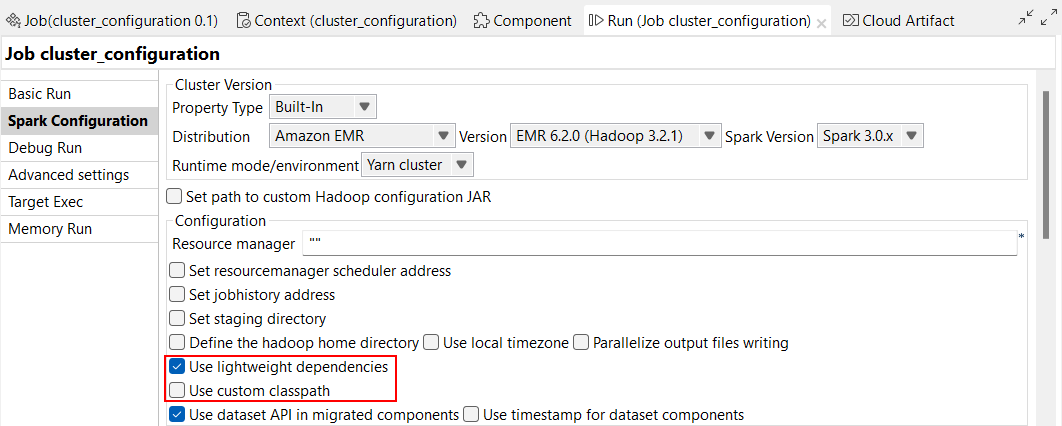Close the Run job tab
The width and height of the screenshot is (1062, 426).
coord(821,22)
